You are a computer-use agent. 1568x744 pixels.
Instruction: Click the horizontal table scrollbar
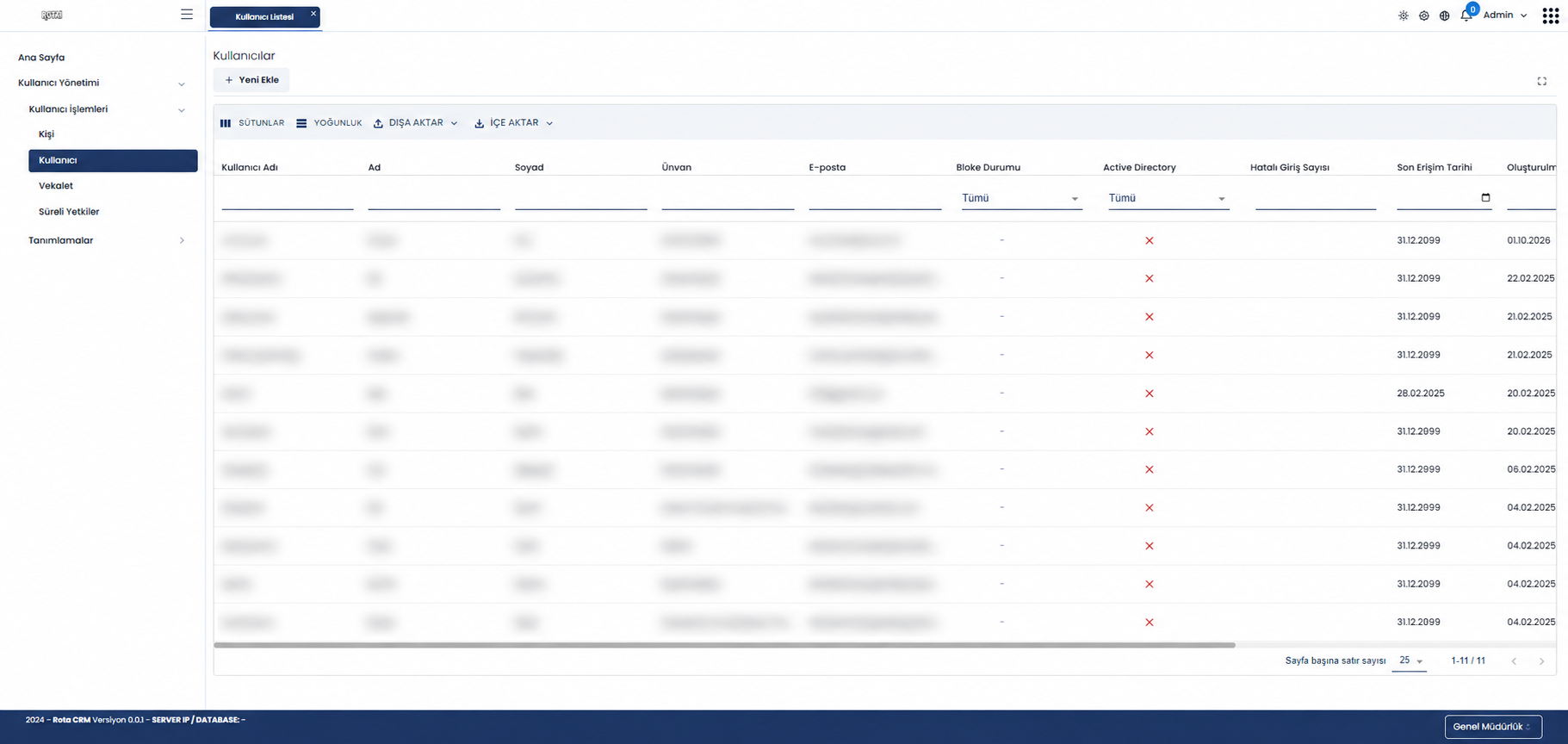(x=724, y=644)
